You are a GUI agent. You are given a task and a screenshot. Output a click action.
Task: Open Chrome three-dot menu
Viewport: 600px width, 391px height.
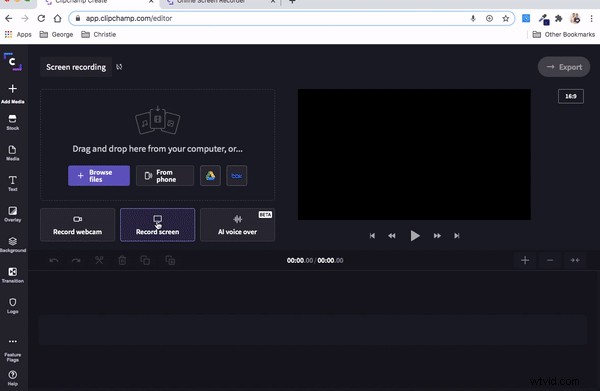tap(591, 18)
